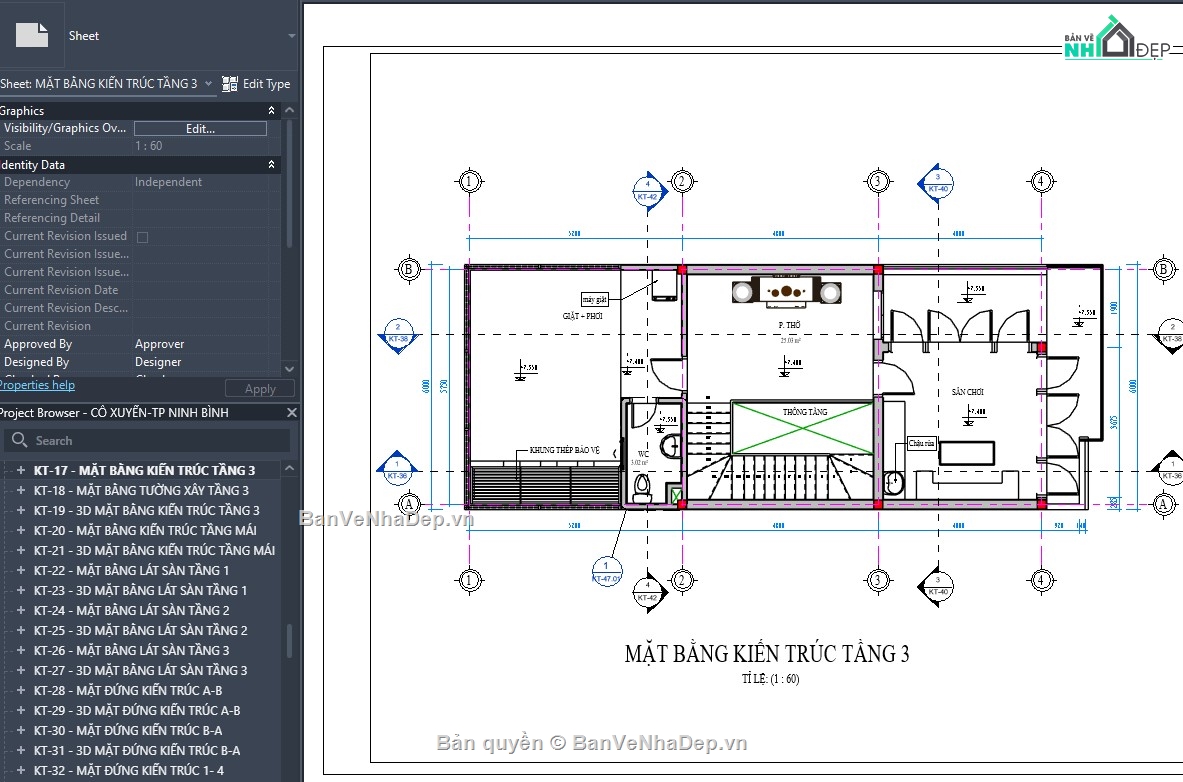This screenshot has height=782, width=1183.
Task: Click the Edit Type icon
Action: click(x=230, y=84)
